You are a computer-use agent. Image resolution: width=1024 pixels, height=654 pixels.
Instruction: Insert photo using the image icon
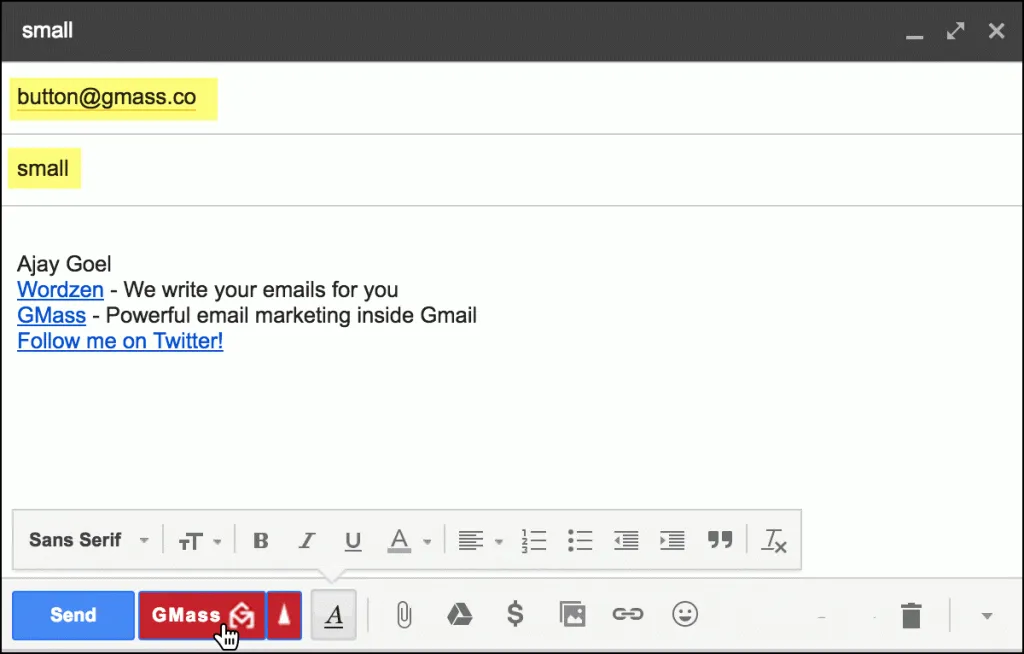click(572, 614)
